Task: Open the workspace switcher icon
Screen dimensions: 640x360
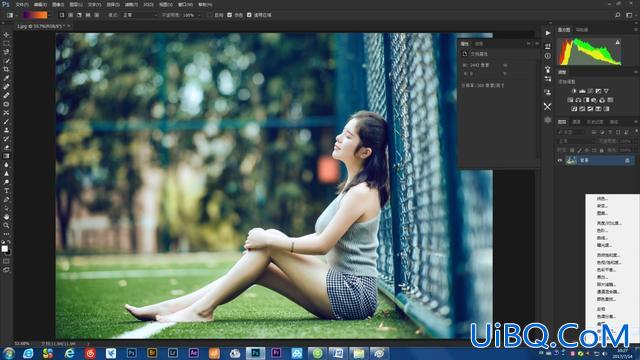Action: point(629,15)
